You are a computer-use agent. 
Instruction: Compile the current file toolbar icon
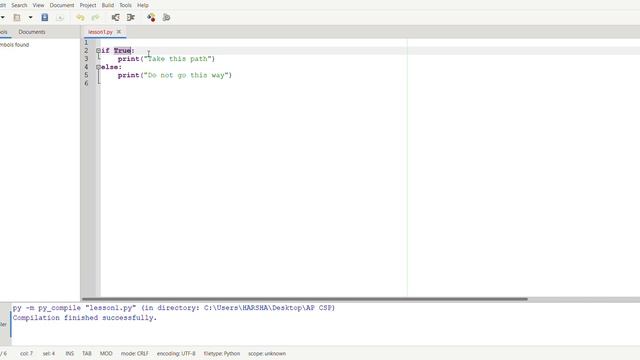pyautogui.click(x=151, y=18)
